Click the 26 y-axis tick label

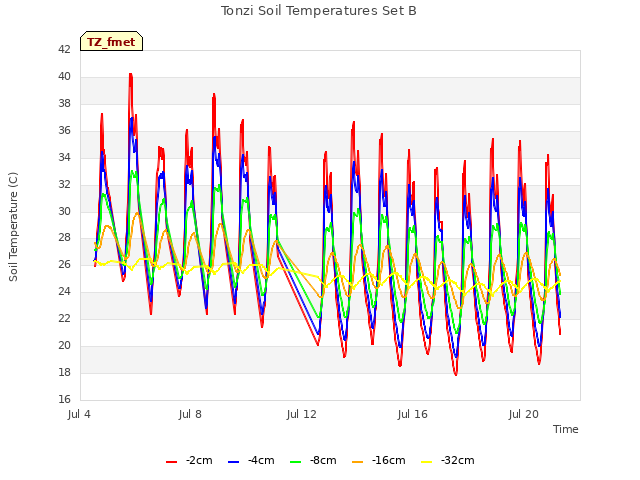[64, 264]
